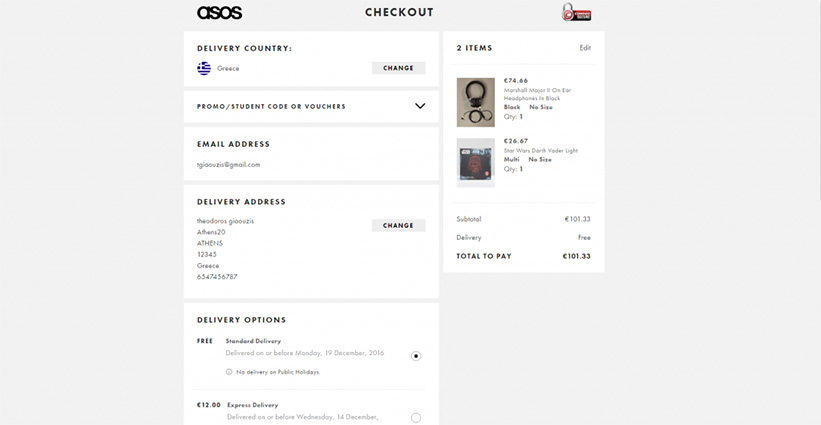
Task: Click the ASOS logo
Action: (x=219, y=13)
